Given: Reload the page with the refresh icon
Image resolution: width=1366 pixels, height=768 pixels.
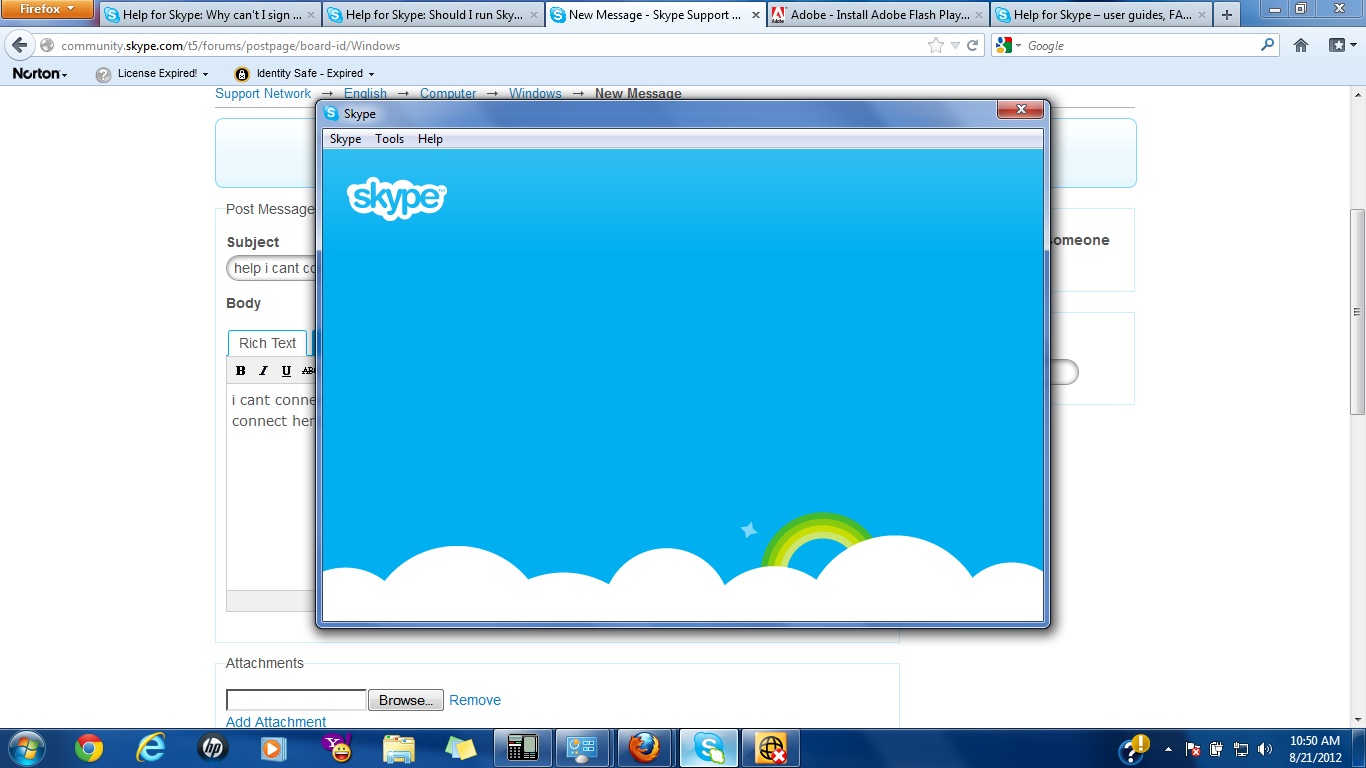Looking at the screenshot, I should click(972, 46).
